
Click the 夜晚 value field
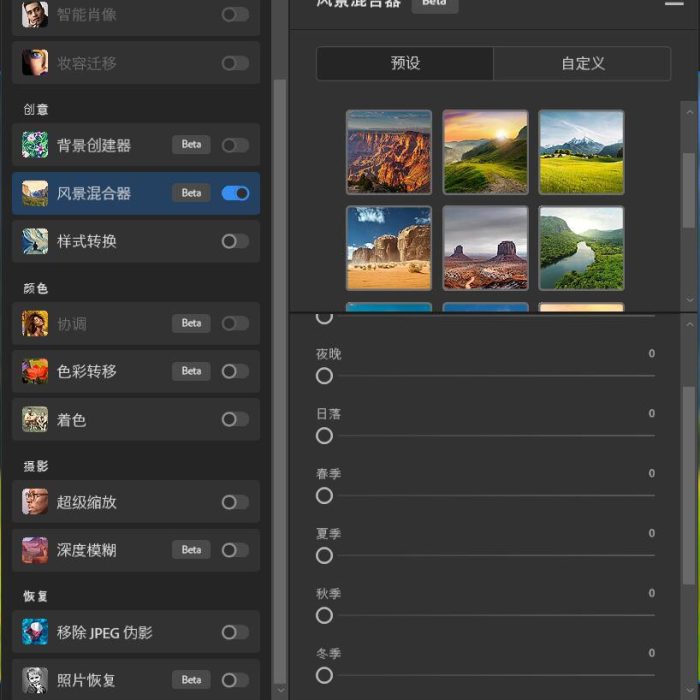click(651, 354)
